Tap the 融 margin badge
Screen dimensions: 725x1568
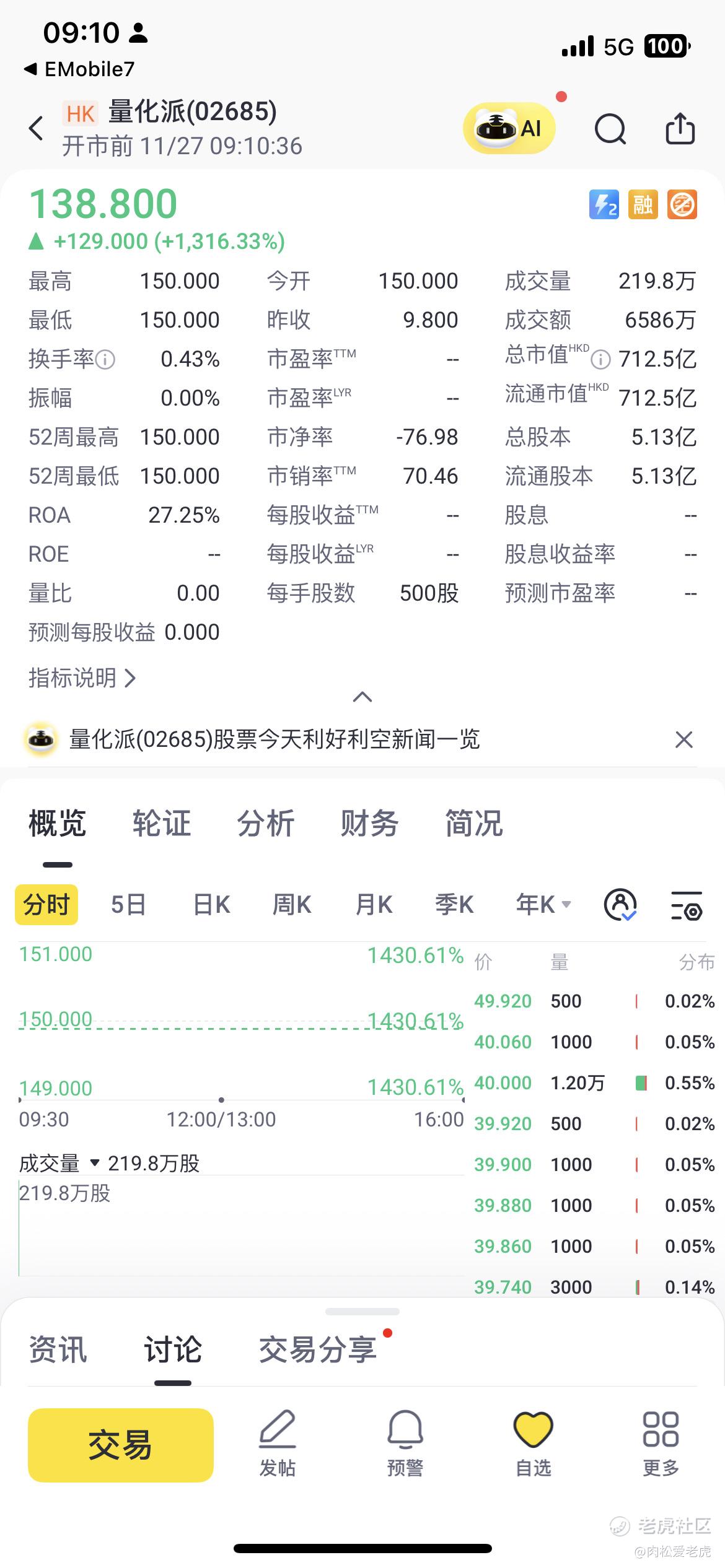[x=643, y=204]
